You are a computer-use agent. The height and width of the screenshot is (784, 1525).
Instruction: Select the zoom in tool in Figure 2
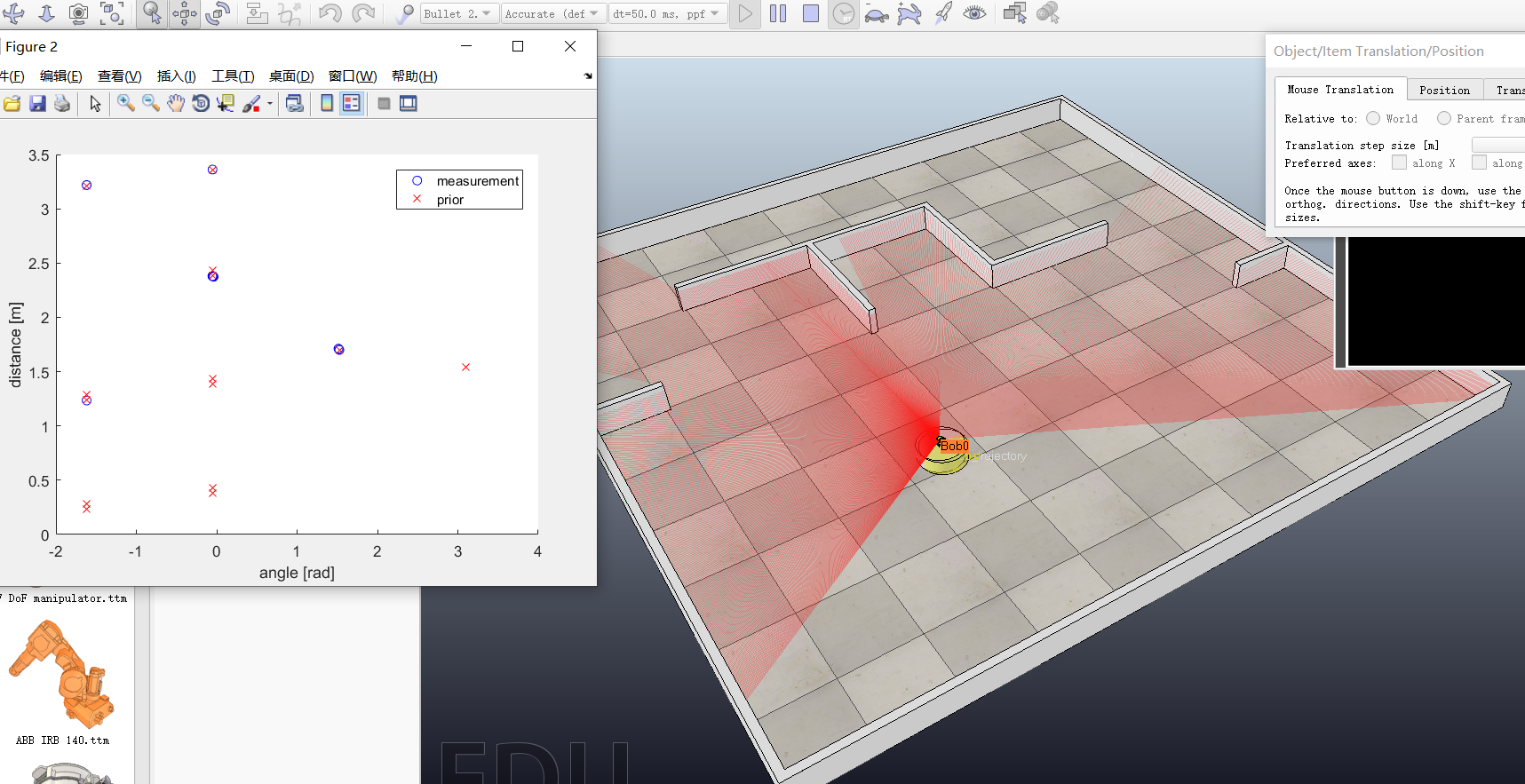(126, 104)
